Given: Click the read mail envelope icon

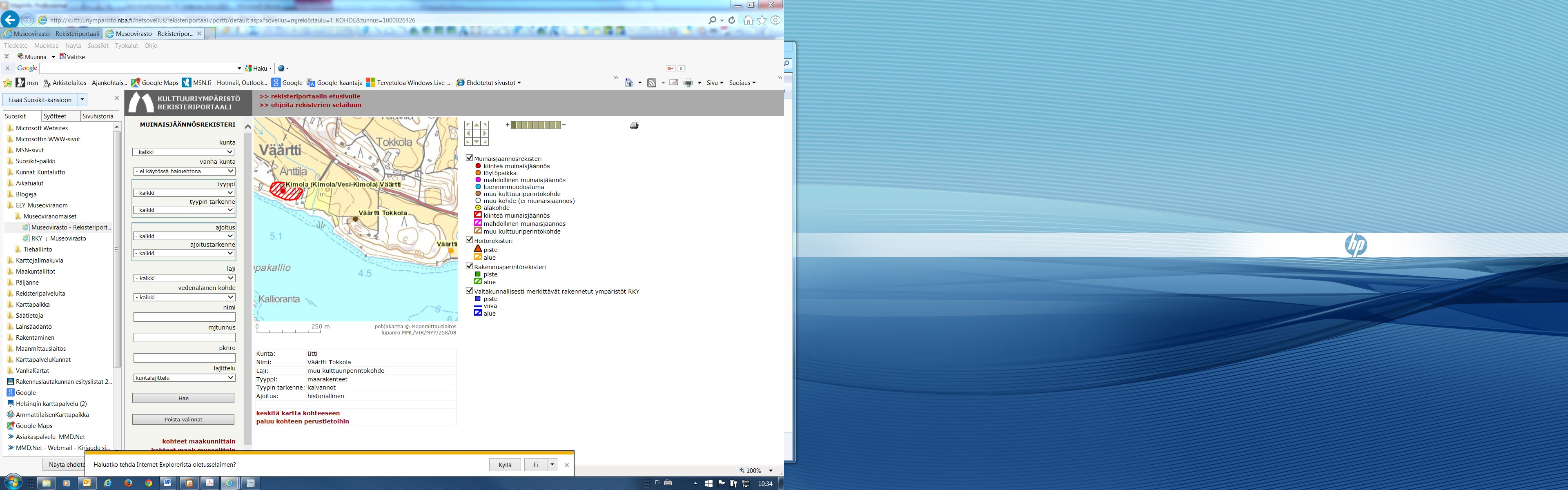Looking at the screenshot, I should (674, 83).
